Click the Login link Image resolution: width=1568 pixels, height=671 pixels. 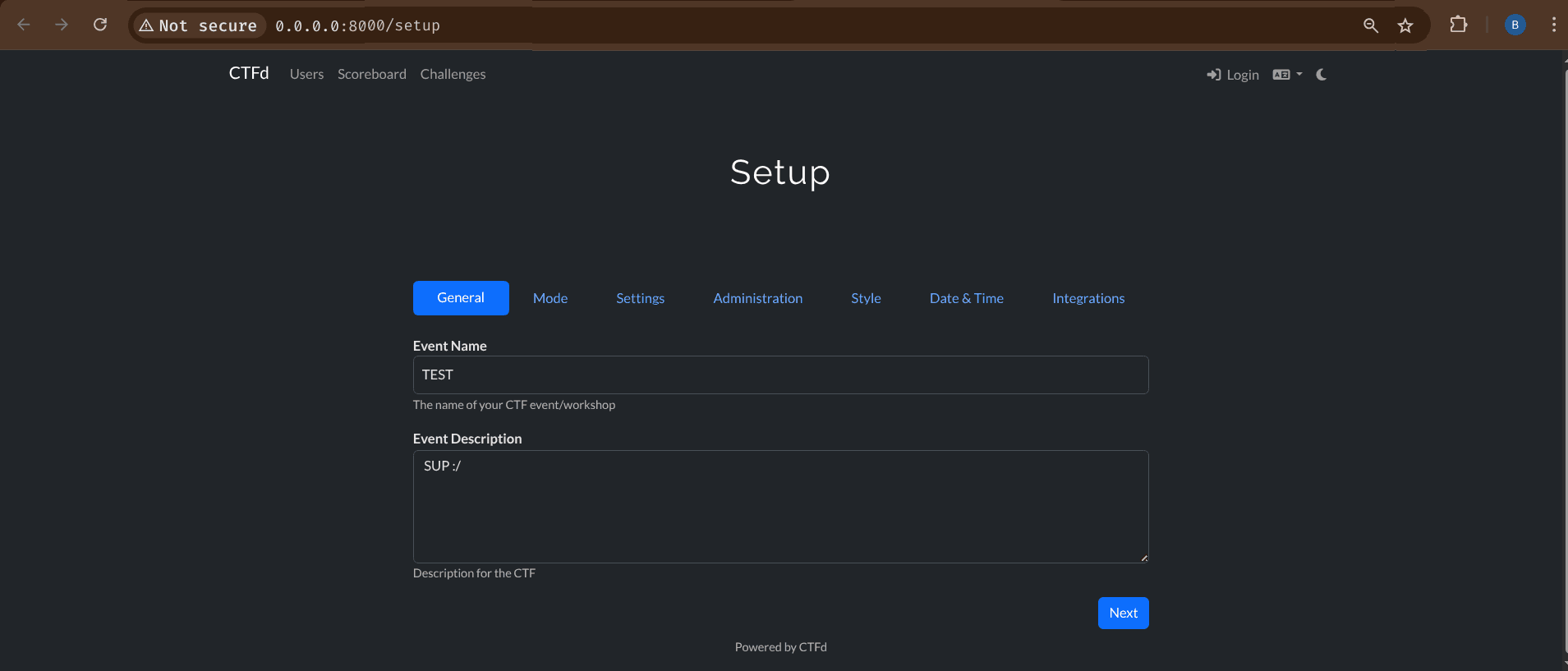pyautogui.click(x=1233, y=75)
